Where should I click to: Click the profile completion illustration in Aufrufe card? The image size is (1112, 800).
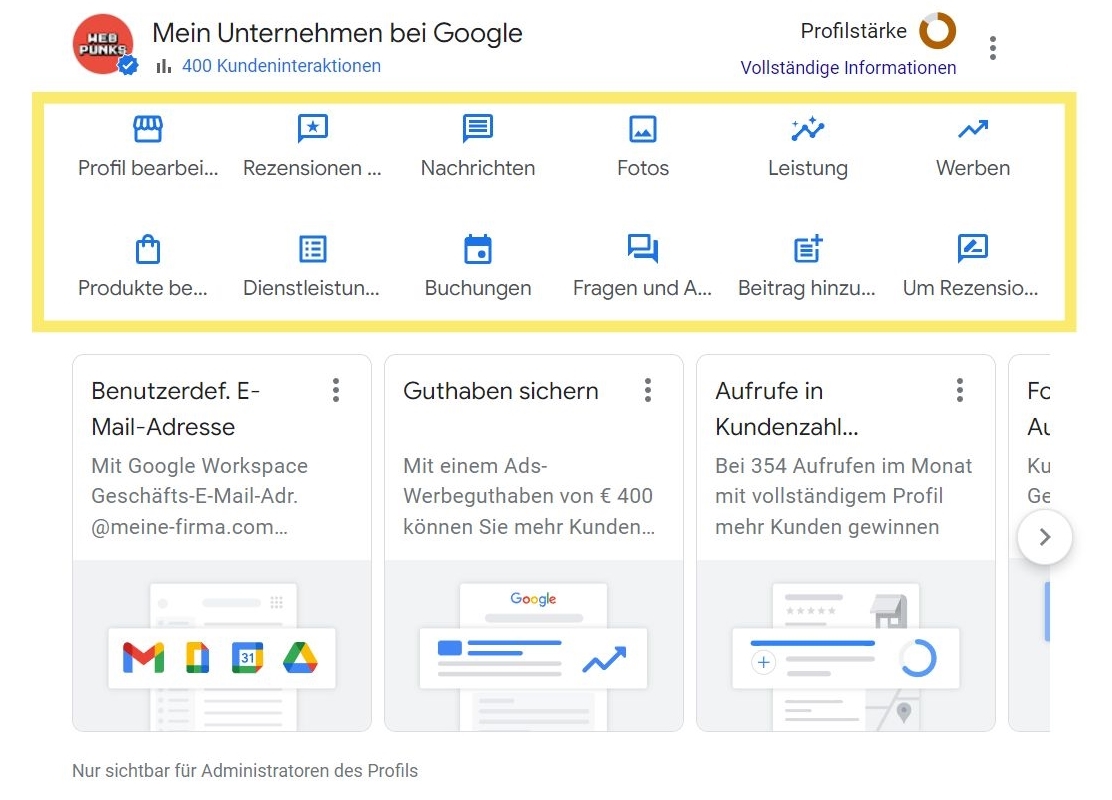[x=845, y=646]
